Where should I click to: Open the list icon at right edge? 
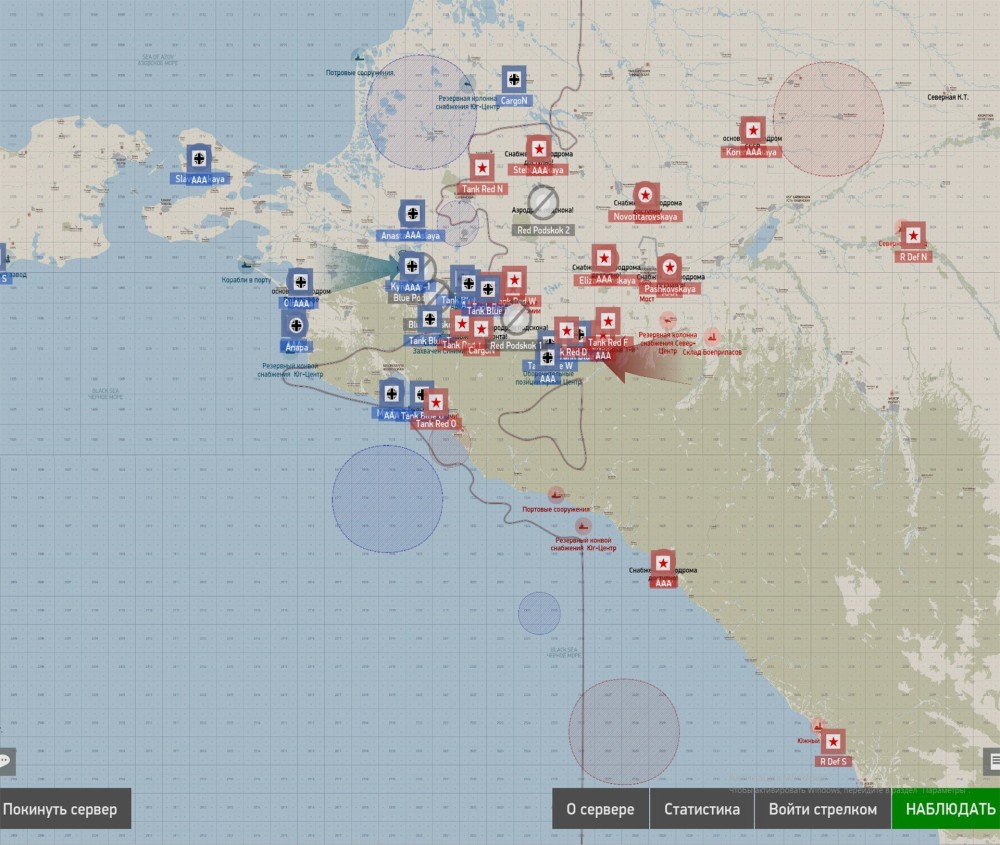tap(992, 761)
